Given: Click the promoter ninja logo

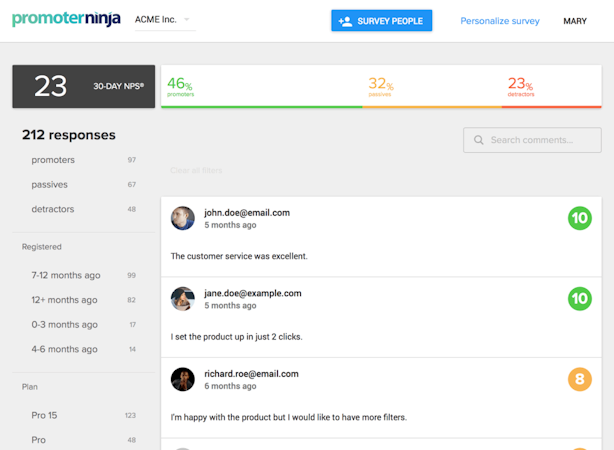Looking at the screenshot, I should click(65, 20).
